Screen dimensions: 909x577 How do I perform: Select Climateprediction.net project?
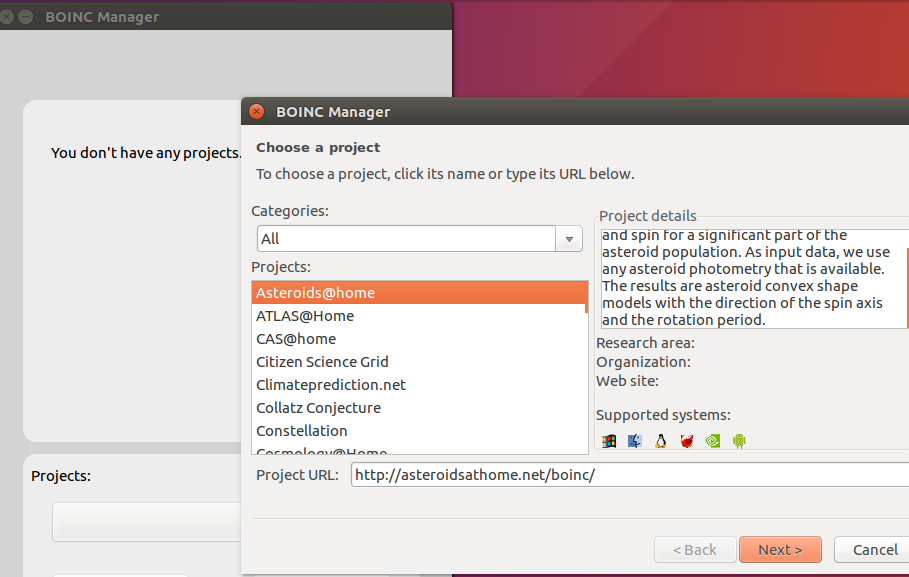coord(419,385)
